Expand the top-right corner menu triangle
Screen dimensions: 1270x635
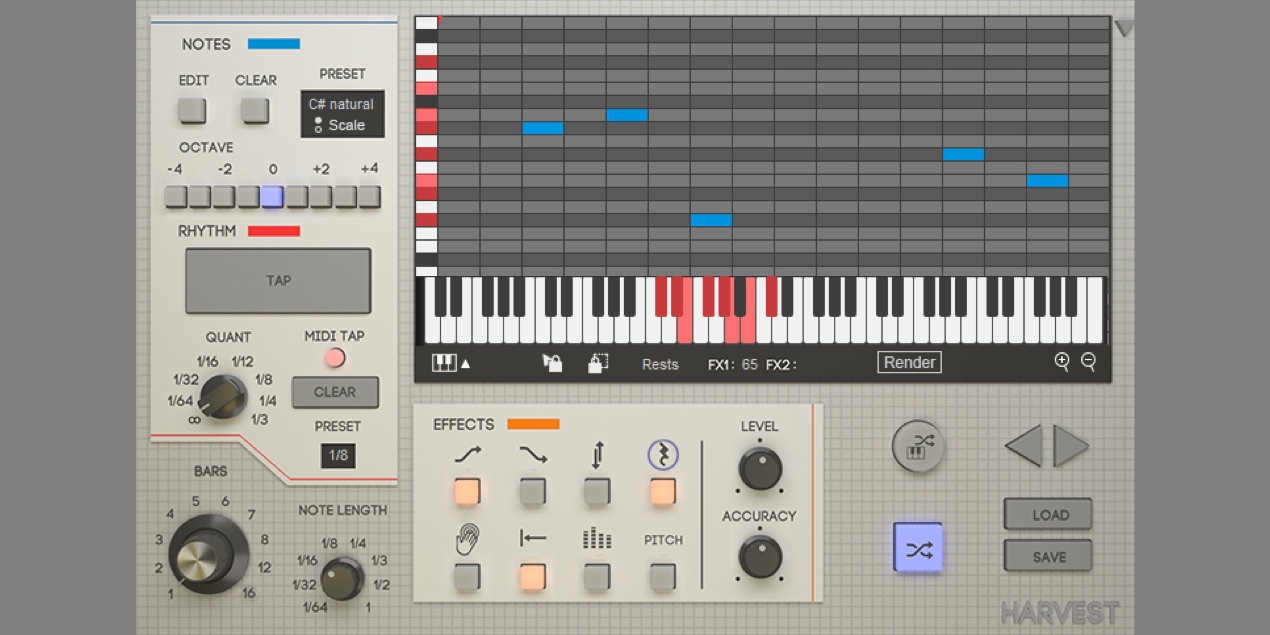tap(1124, 30)
